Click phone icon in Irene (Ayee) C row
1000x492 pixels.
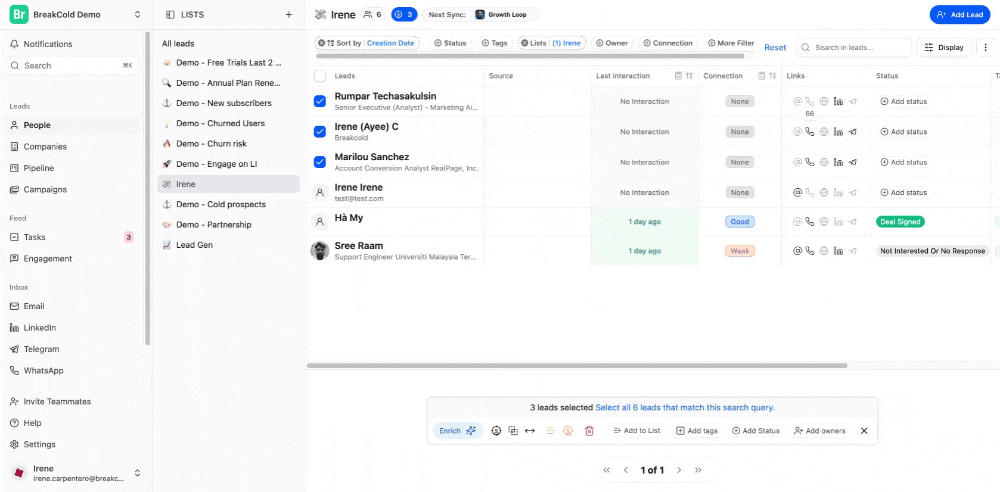[810, 131]
